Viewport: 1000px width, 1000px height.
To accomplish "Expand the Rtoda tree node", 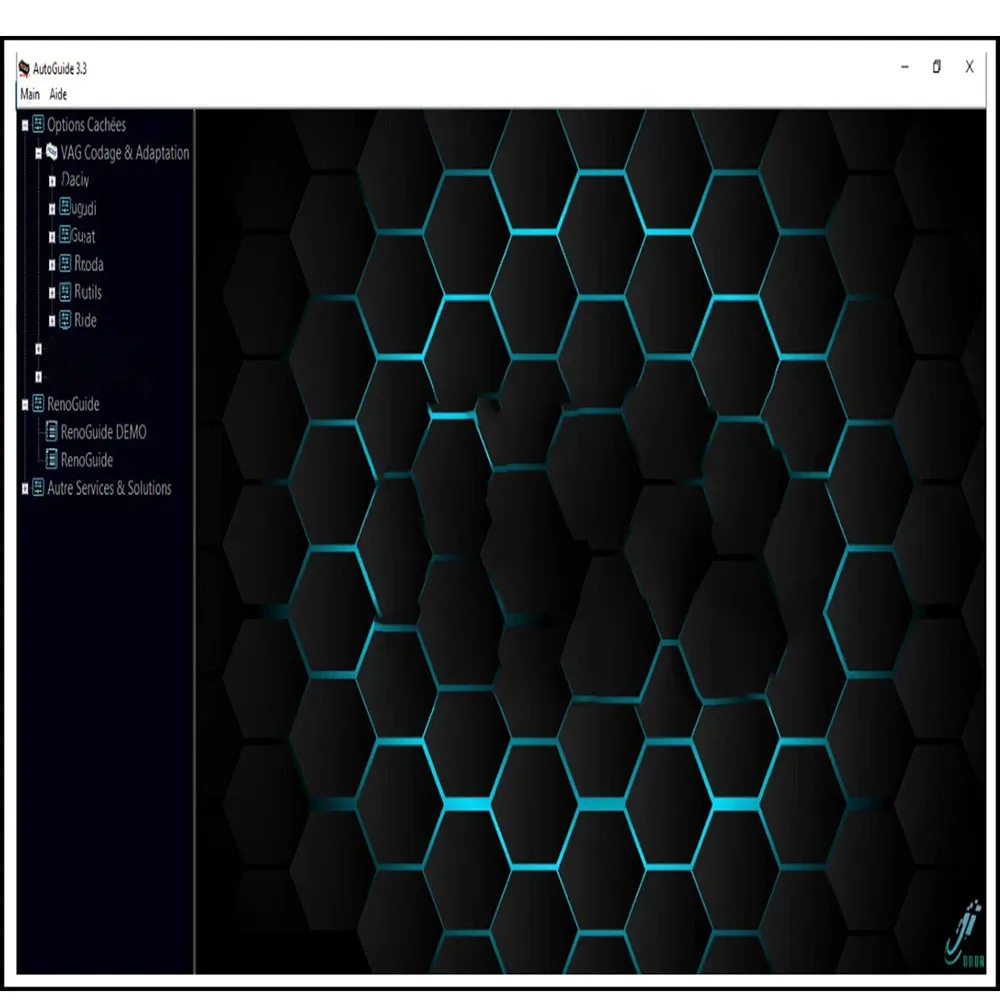I will [x=52, y=265].
